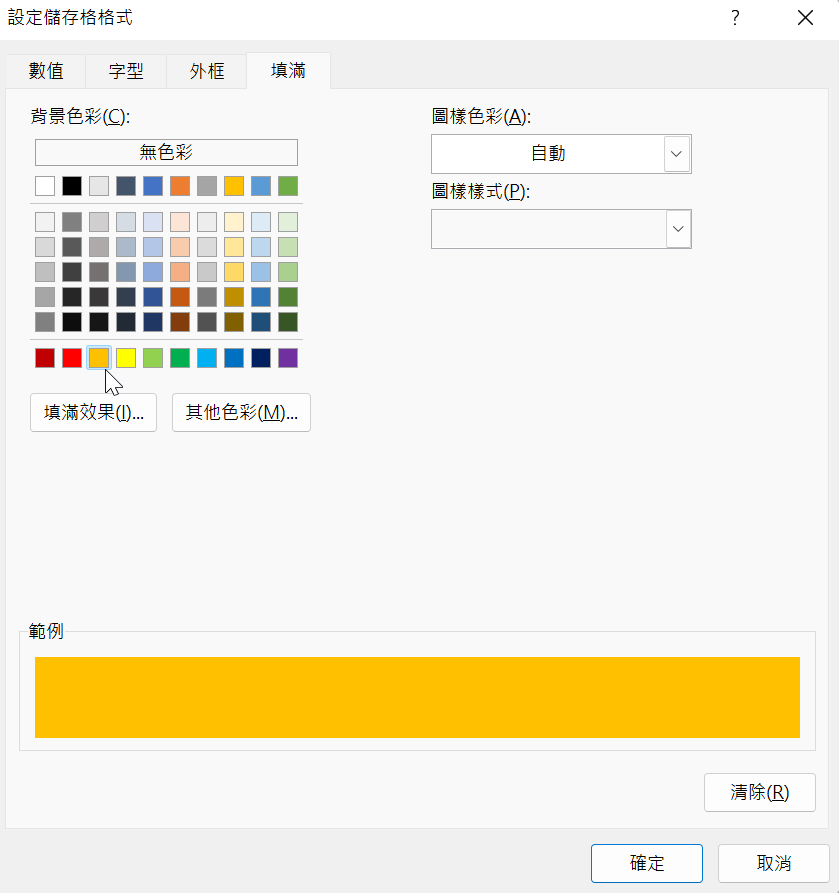Image resolution: width=839 pixels, height=893 pixels.
Task: Open 填滿效果 dialog
Action: coord(93,412)
